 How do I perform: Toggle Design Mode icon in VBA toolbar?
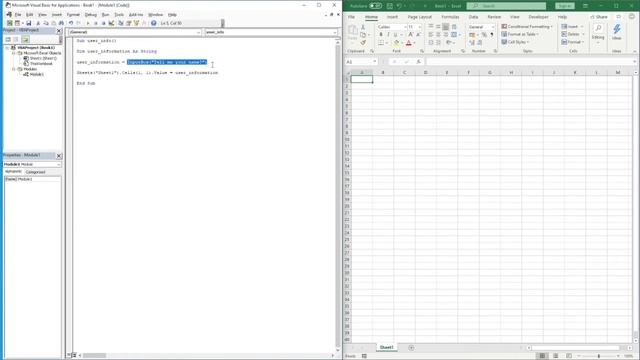click(x=111, y=23)
